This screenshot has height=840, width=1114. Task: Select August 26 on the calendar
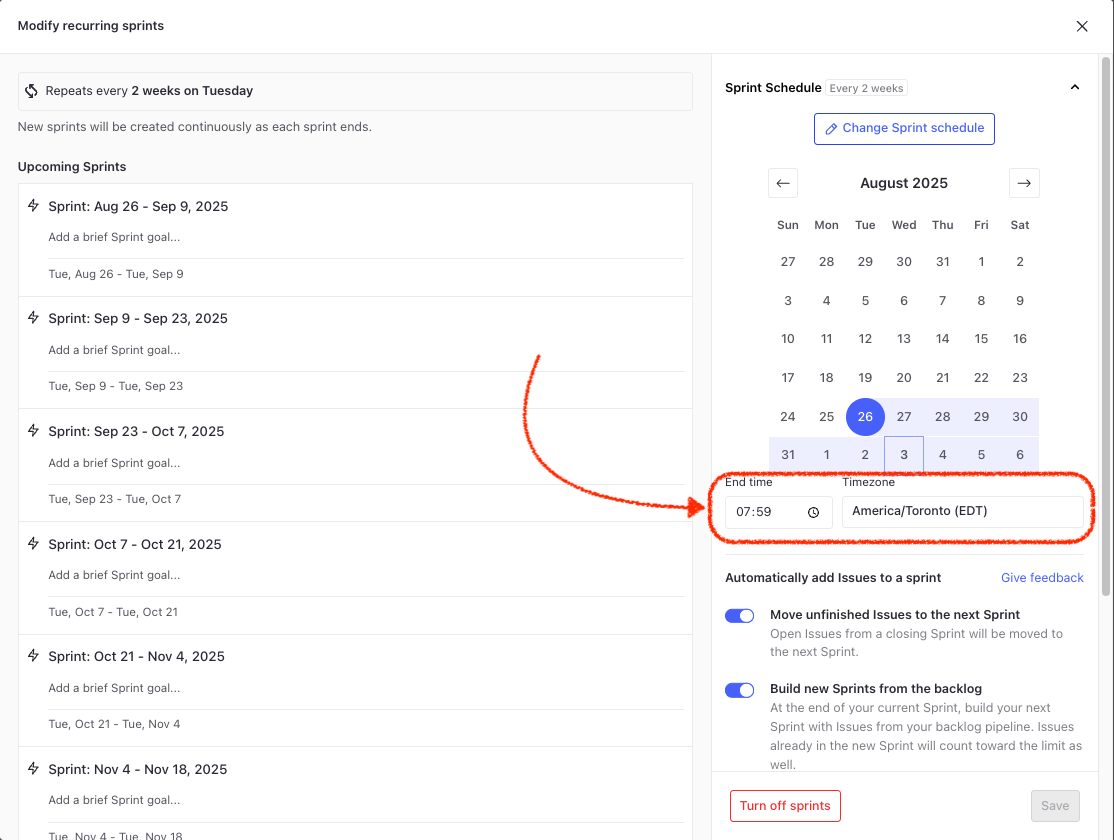click(x=865, y=417)
